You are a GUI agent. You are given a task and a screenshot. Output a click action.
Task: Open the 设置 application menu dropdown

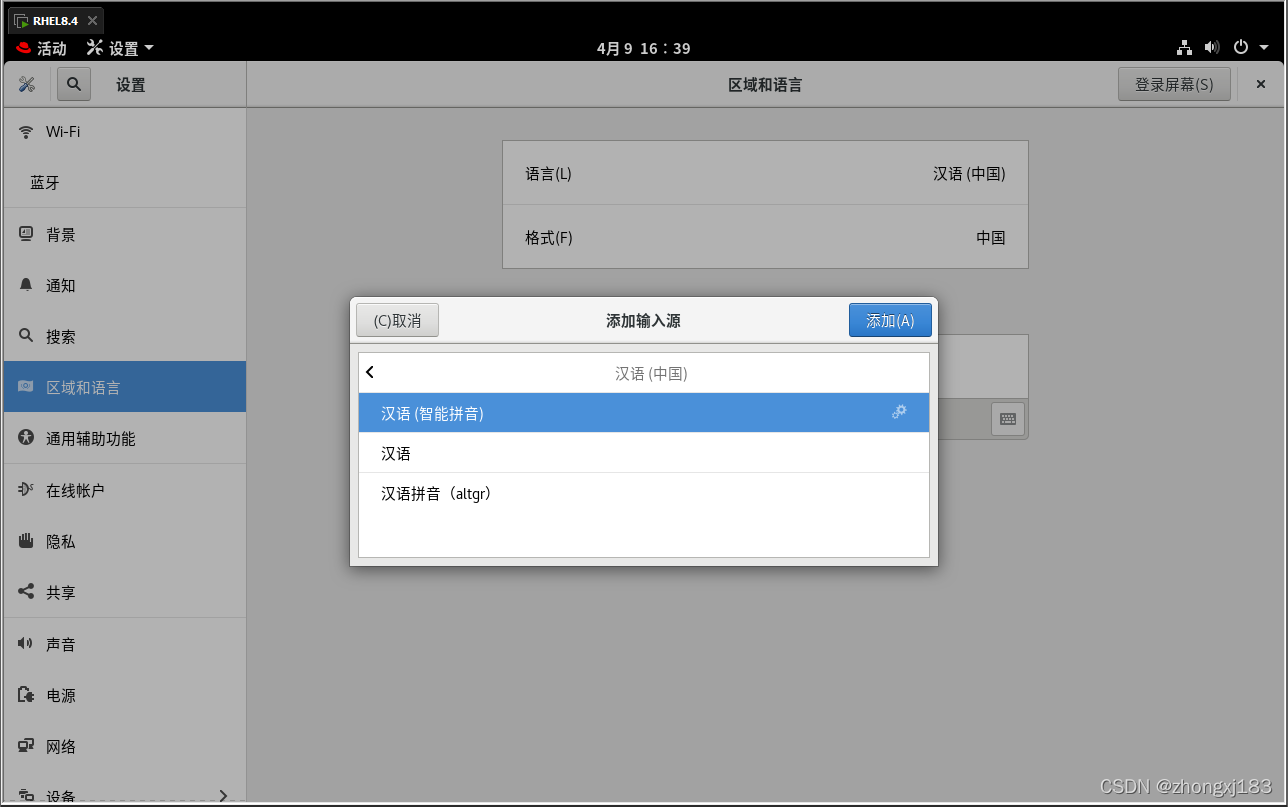tap(120, 48)
